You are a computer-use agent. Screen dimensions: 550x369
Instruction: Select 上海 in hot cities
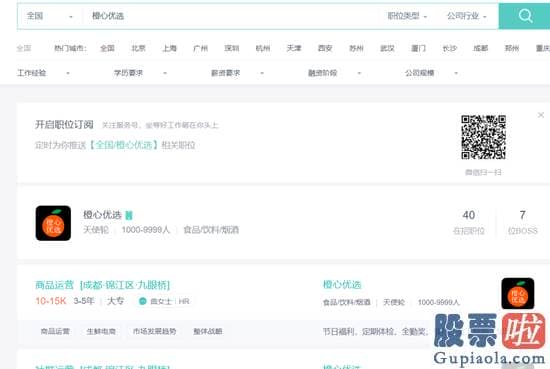point(169,48)
